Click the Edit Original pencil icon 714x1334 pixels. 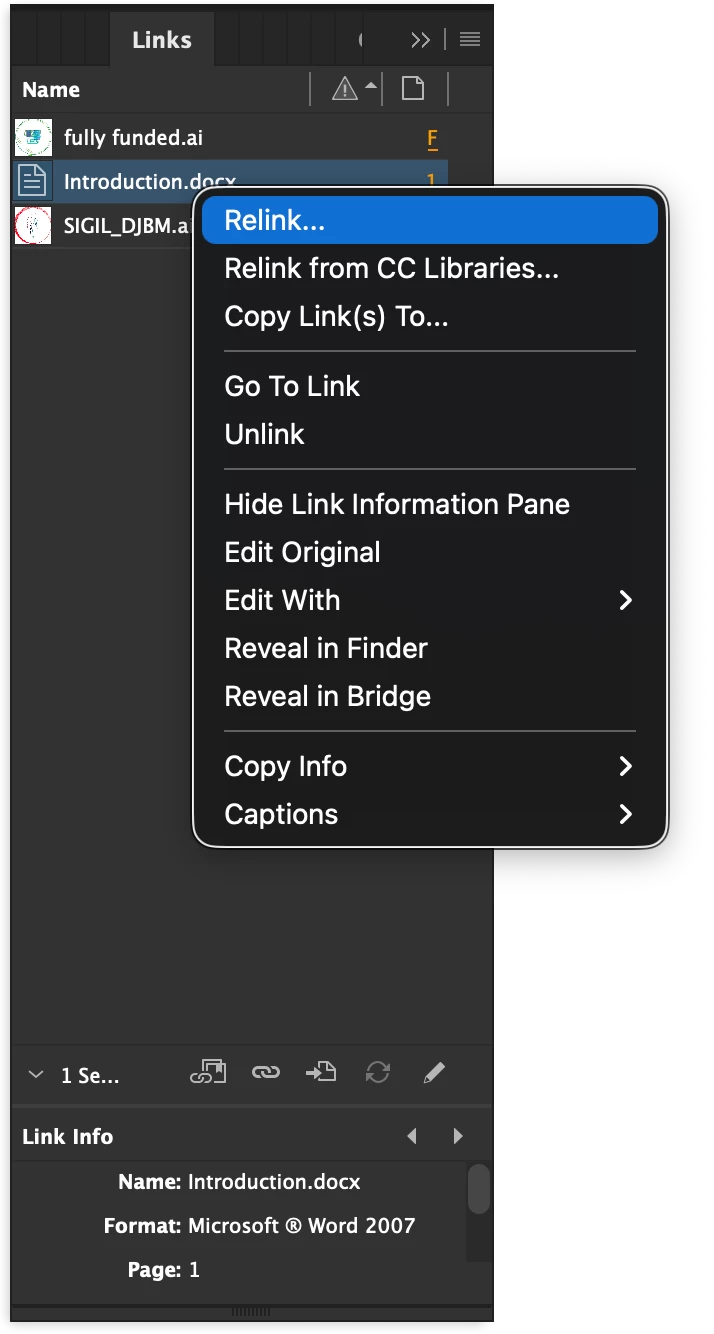click(x=433, y=1073)
